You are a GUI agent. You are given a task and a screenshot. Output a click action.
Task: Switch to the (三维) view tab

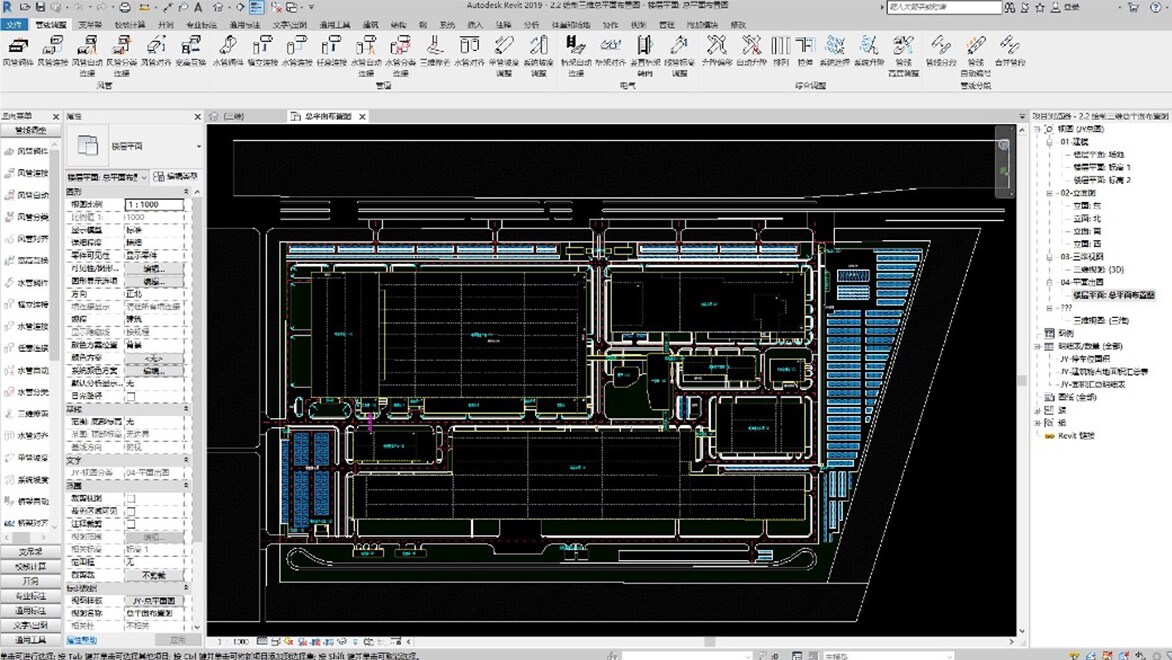(x=233, y=117)
